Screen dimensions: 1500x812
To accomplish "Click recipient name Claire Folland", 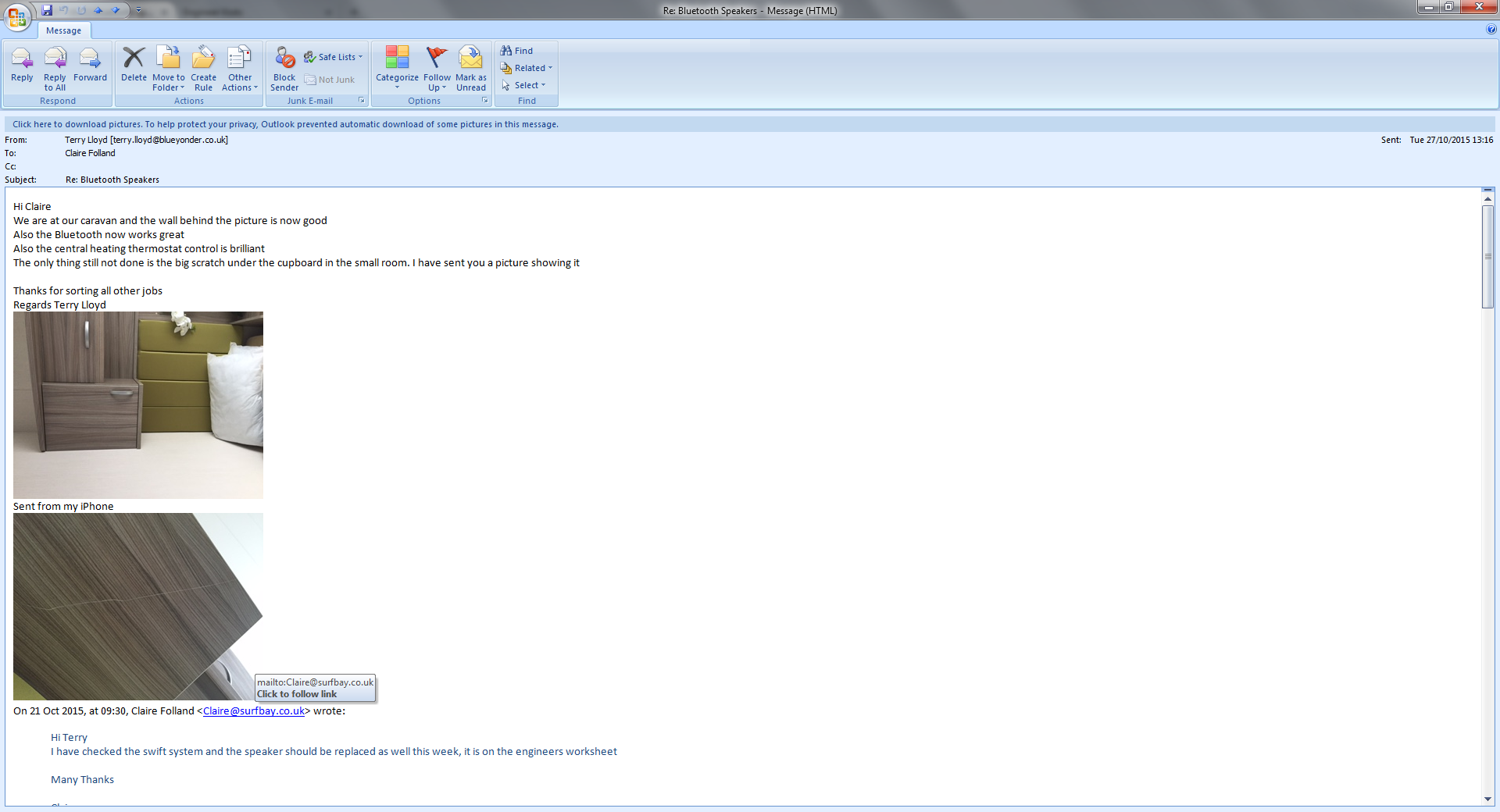I will 90,154.
